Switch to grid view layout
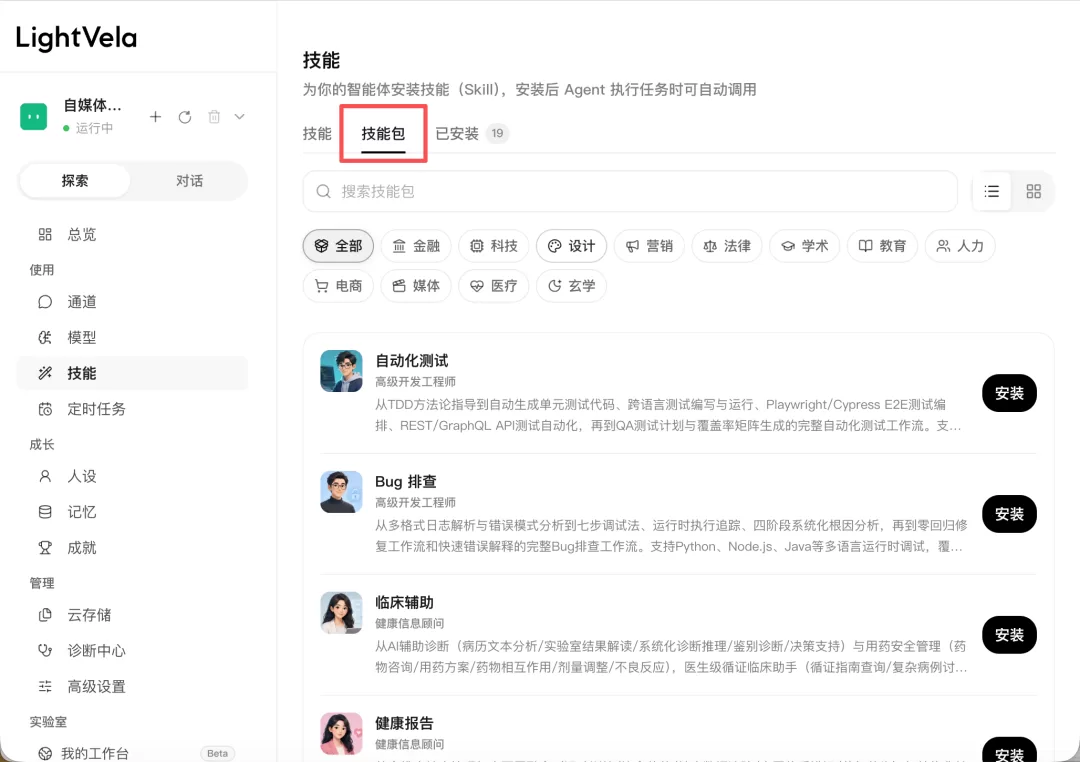Screen dimensions: 1080x762 (x=1033, y=192)
